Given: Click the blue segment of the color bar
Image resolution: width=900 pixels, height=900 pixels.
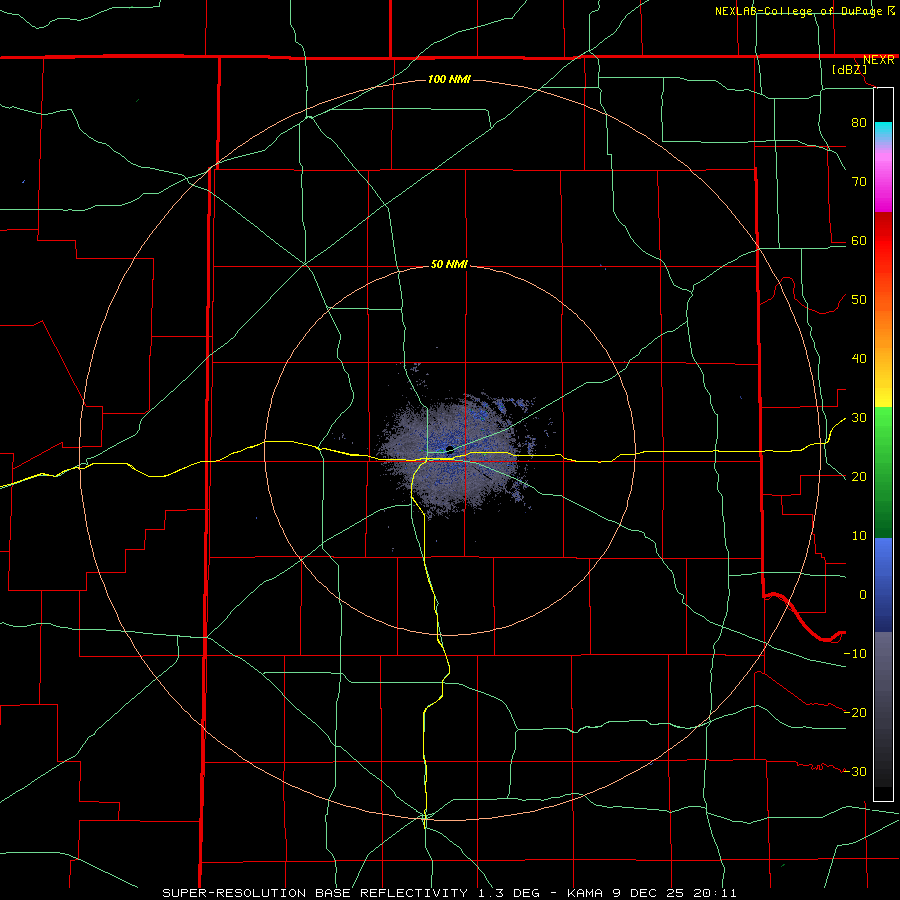Looking at the screenshot, I should pos(883,584).
